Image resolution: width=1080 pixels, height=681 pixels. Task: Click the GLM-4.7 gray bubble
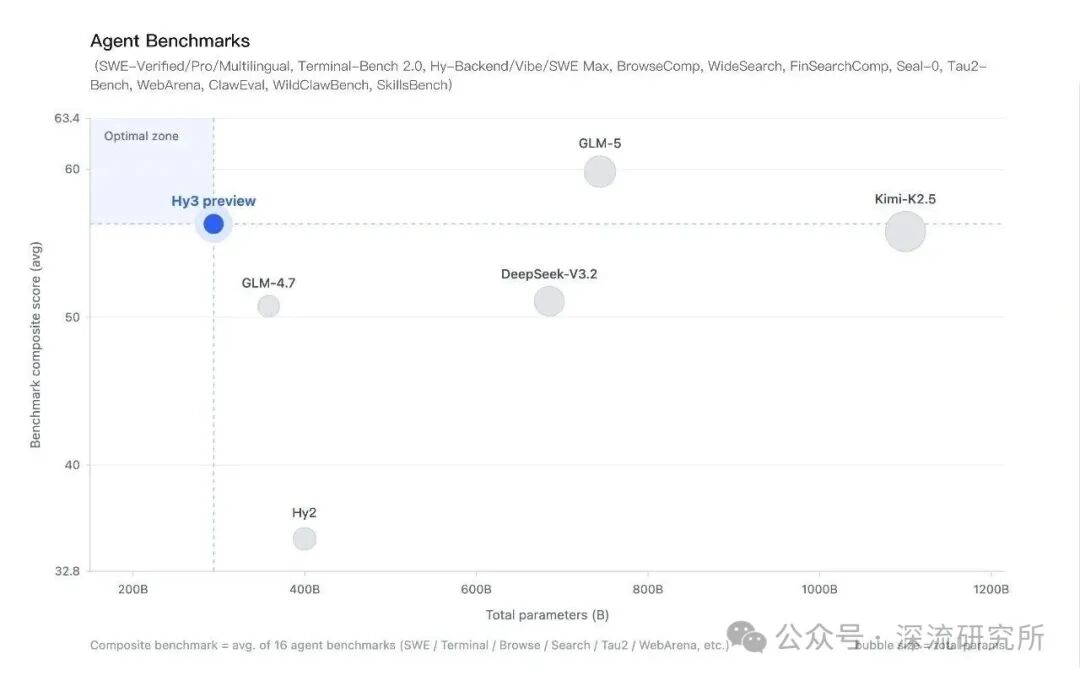(268, 306)
